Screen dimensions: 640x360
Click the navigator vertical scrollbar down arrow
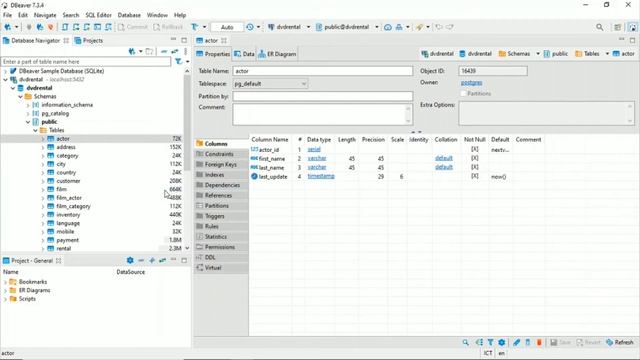187,248
